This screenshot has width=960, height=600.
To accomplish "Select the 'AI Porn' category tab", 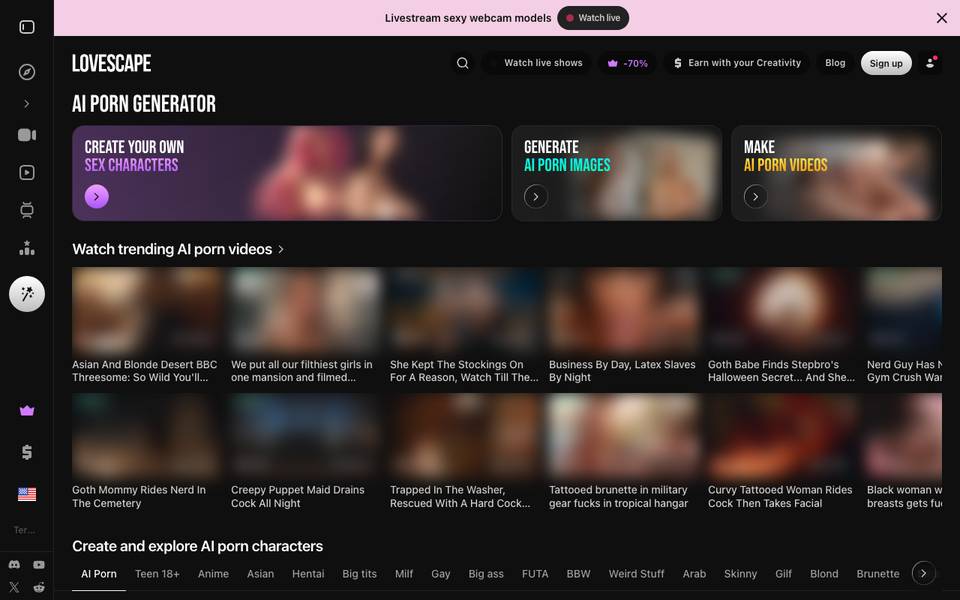I will tap(99, 574).
